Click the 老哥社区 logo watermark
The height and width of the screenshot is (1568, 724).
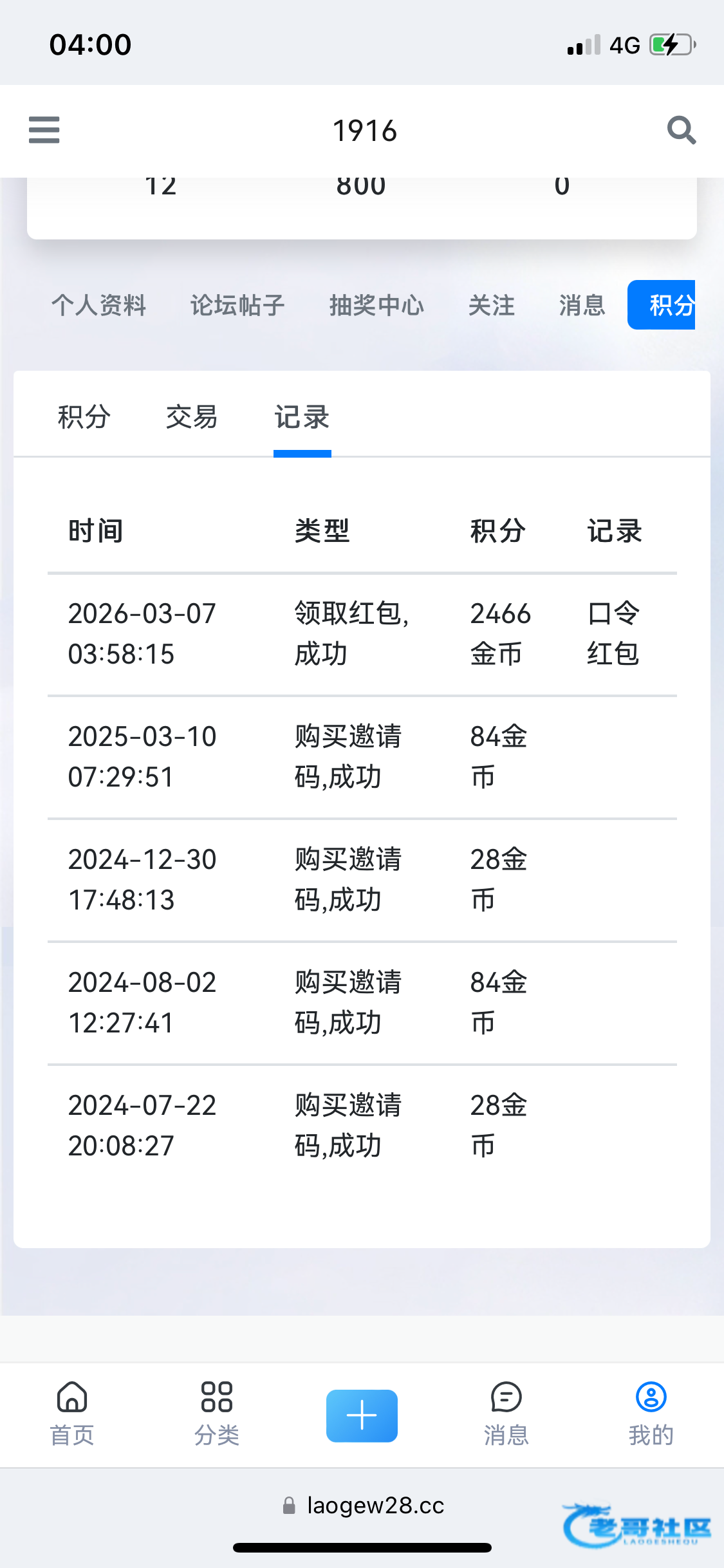pyautogui.click(x=637, y=1526)
